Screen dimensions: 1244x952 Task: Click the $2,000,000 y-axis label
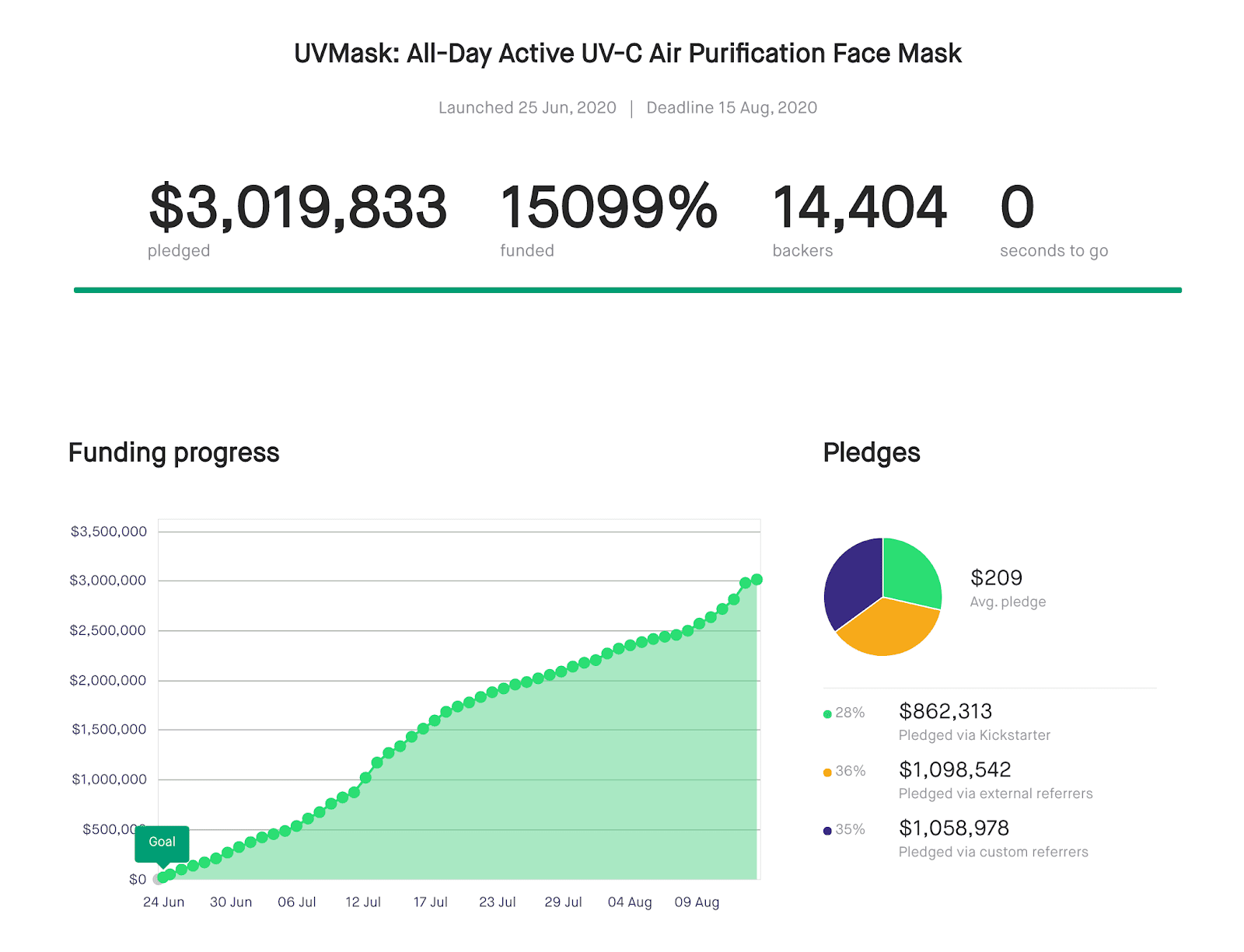(x=108, y=680)
